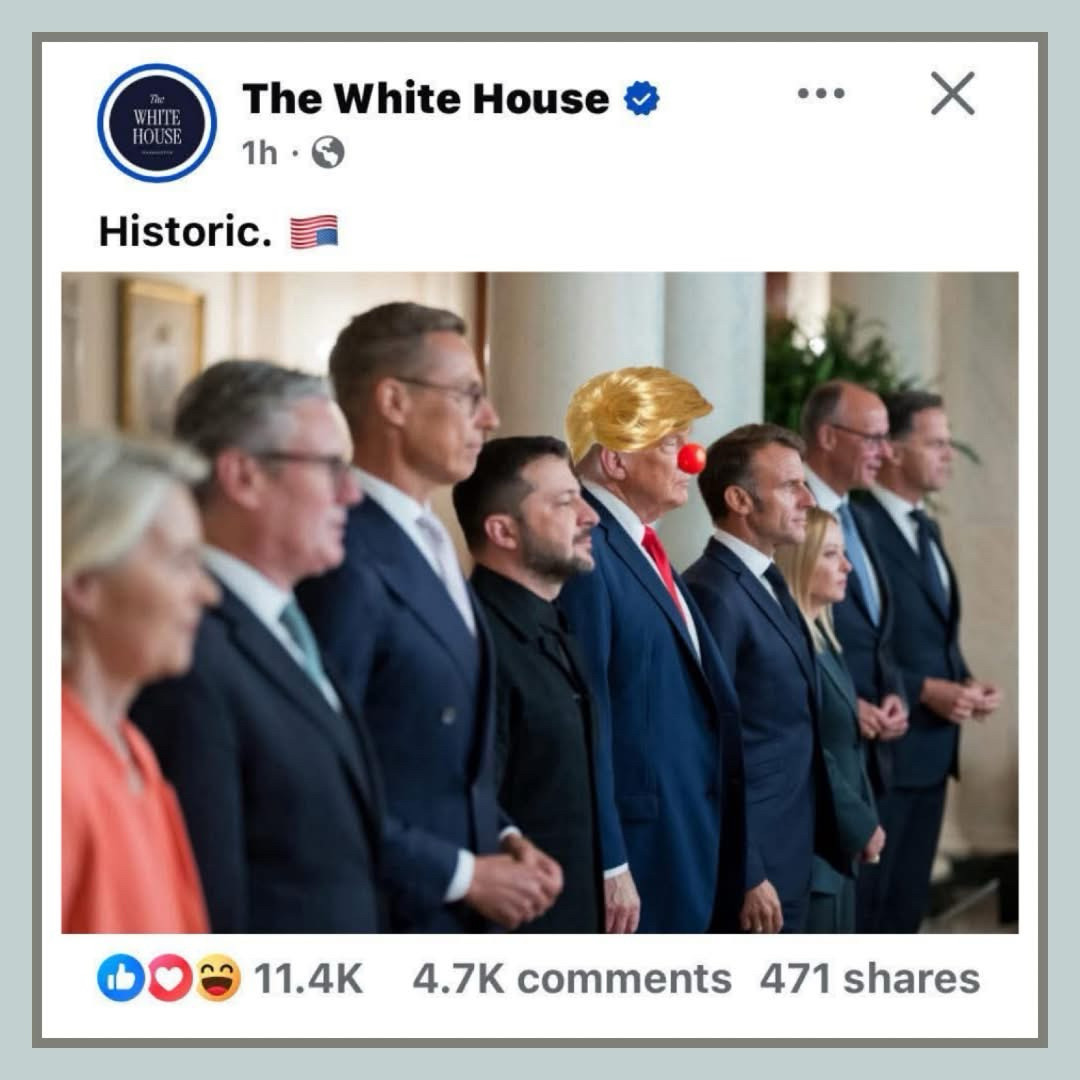The height and width of the screenshot is (1080, 1080).
Task: Close the post with the X button
Action: (x=953, y=93)
